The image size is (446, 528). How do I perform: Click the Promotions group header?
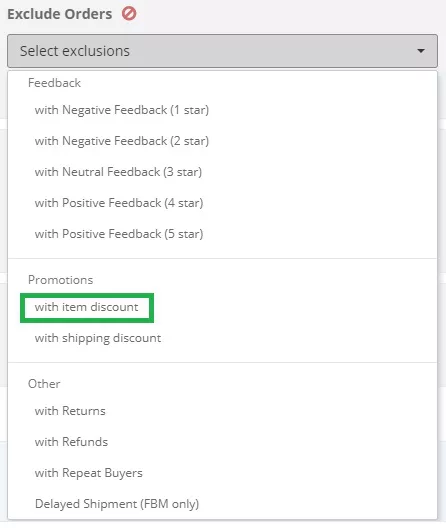[61, 280]
